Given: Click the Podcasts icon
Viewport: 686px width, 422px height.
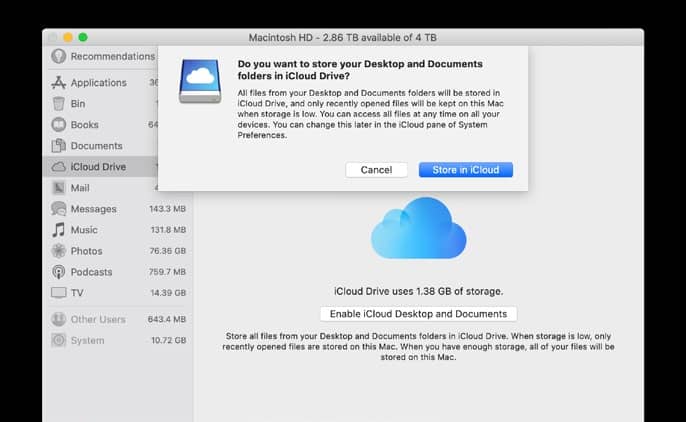Looking at the screenshot, I should (59, 272).
